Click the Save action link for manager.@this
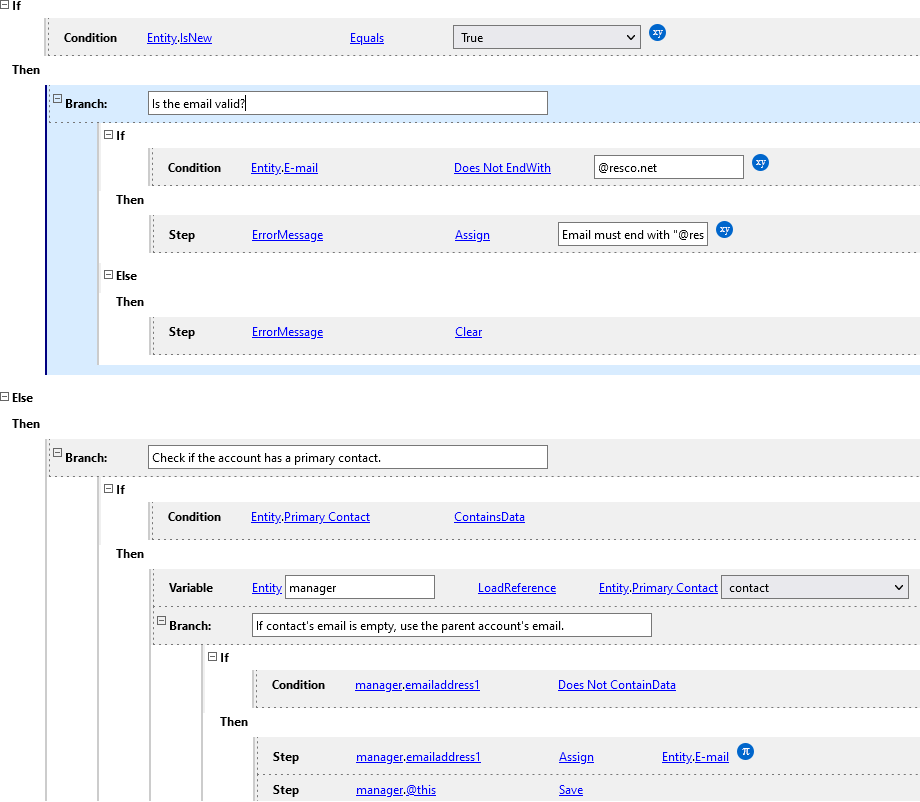 tap(570, 790)
